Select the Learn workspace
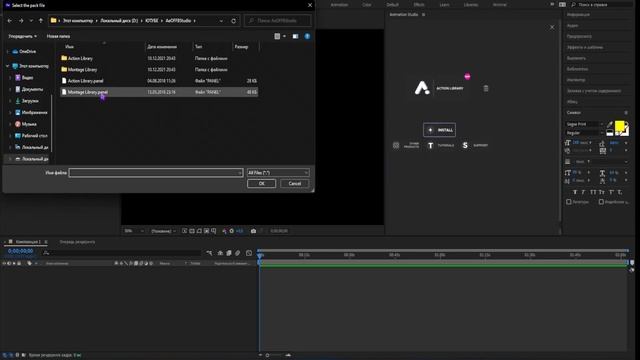 (444, 4)
